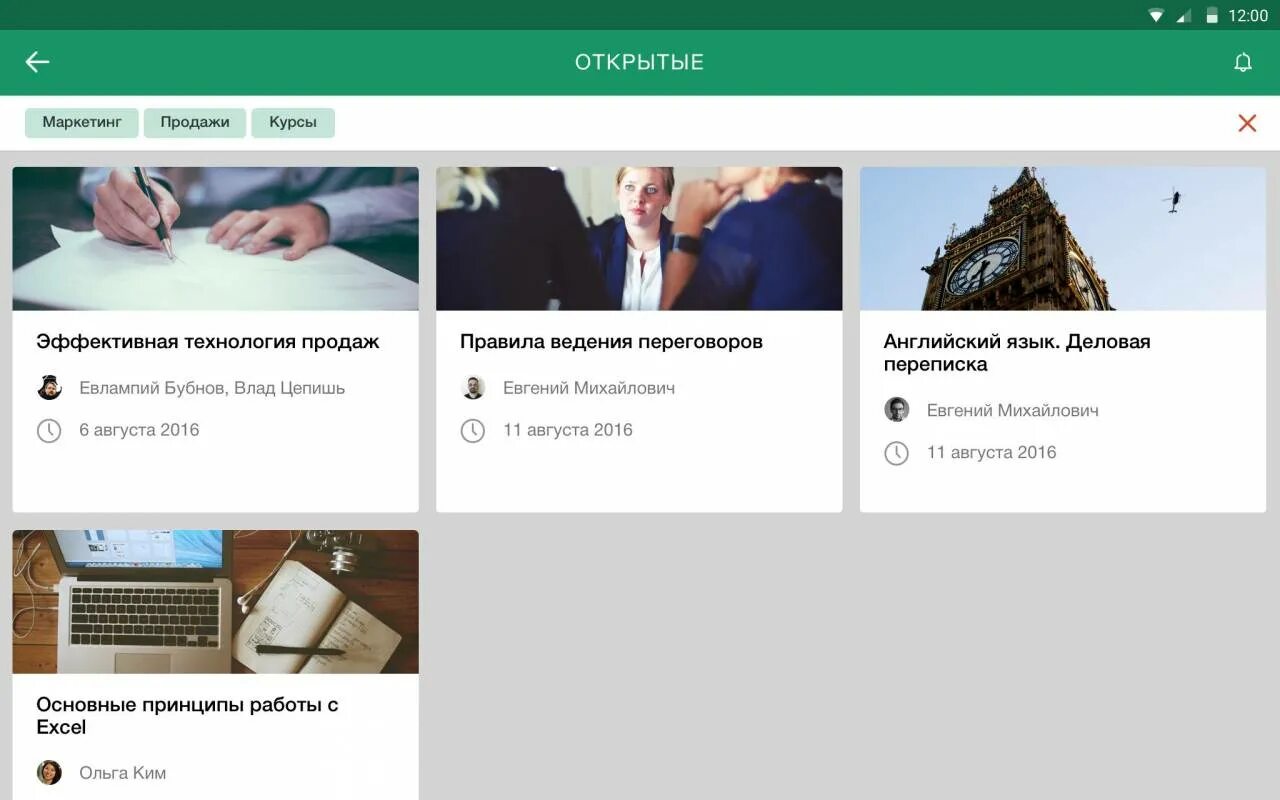This screenshot has width=1280, height=800.
Task: Click clock icon on Правила ведения переговоров card
Action: click(473, 431)
